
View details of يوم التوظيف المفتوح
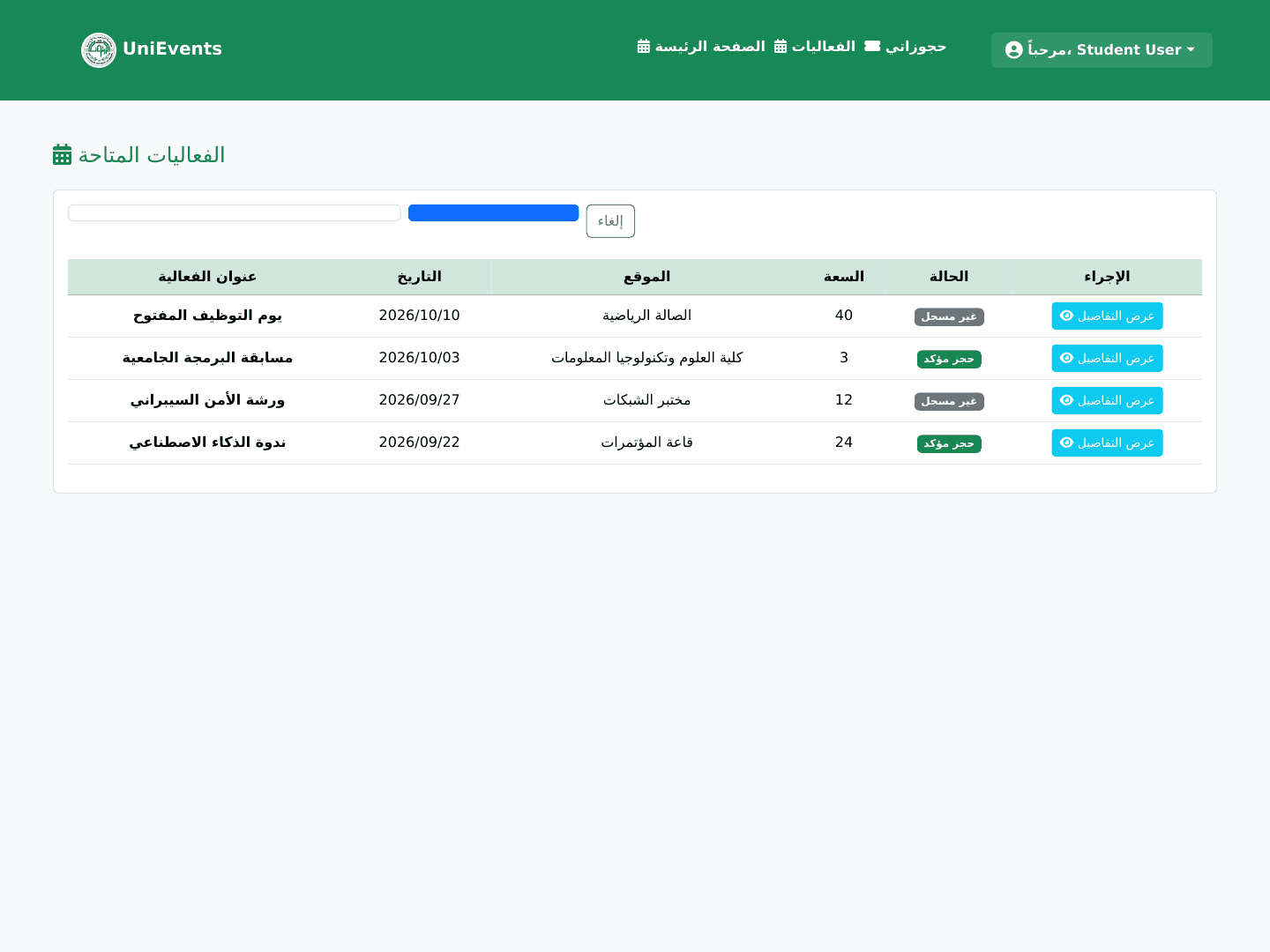tap(1107, 316)
